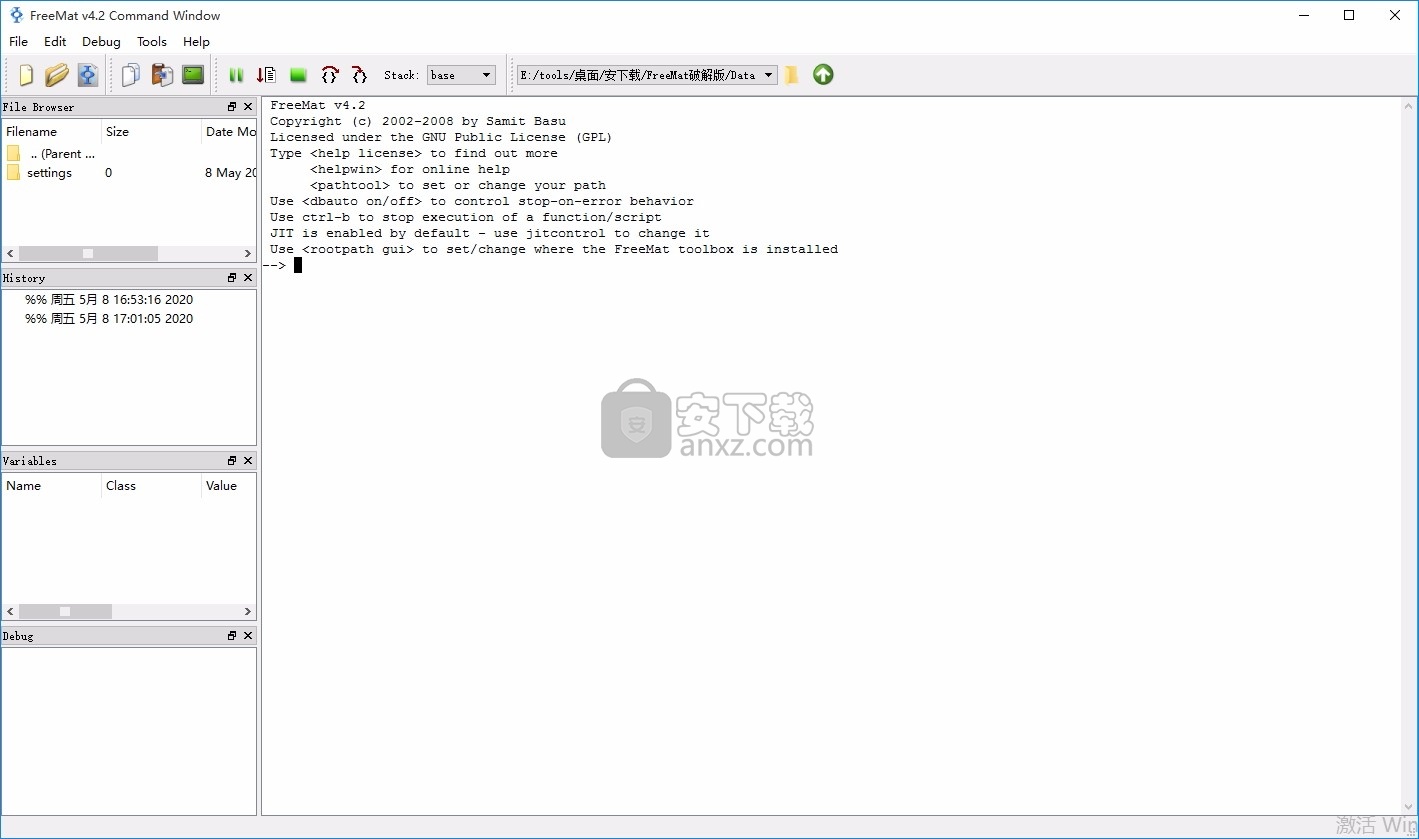The image size is (1419, 839).
Task: Click the red-arrow document debug icon
Action: 266,75
